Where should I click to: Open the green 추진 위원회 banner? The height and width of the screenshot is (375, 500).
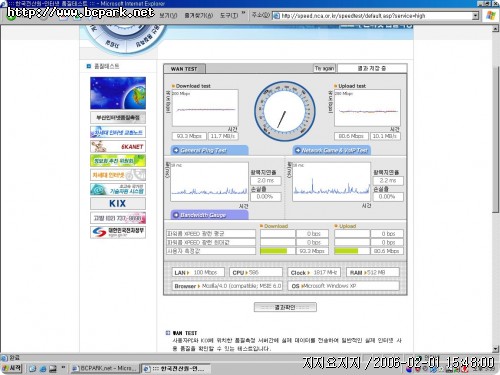tap(118, 161)
